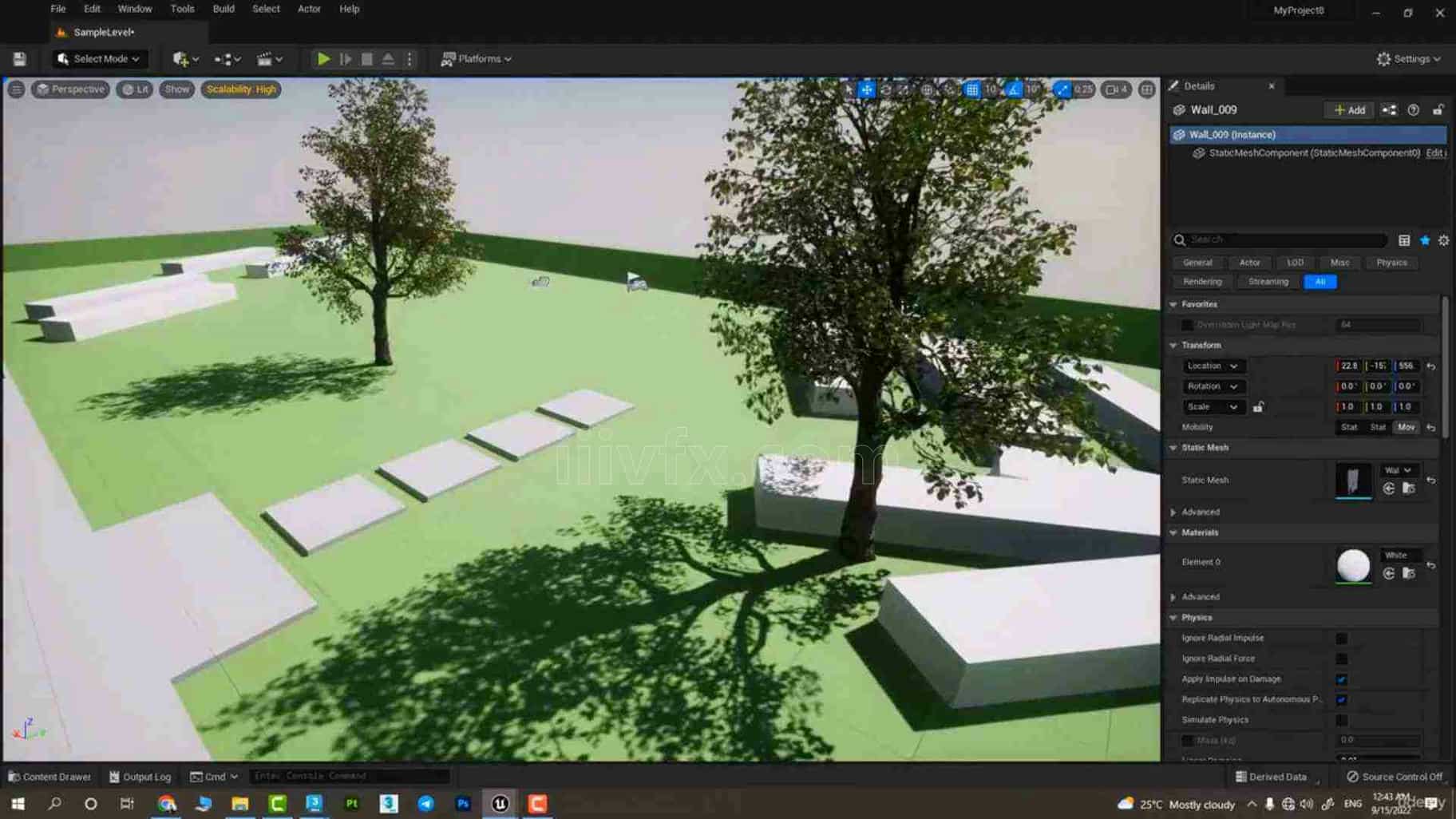Select the General filter button
The height and width of the screenshot is (819, 1456).
coord(1197,263)
